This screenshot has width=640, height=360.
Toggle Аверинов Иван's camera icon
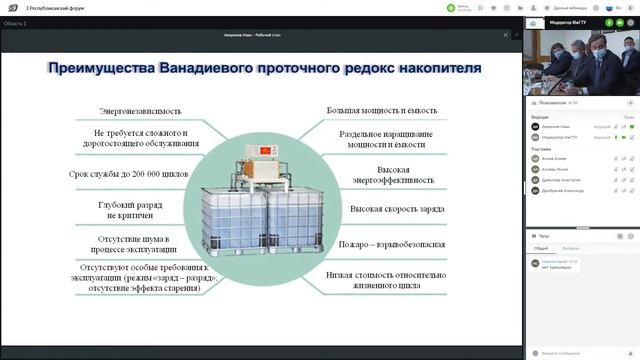coord(624,127)
